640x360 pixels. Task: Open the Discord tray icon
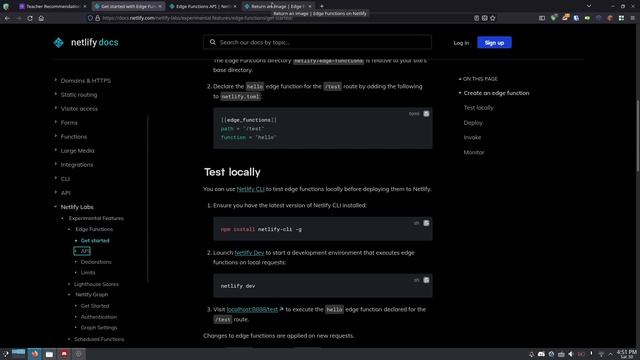click(x=541, y=354)
